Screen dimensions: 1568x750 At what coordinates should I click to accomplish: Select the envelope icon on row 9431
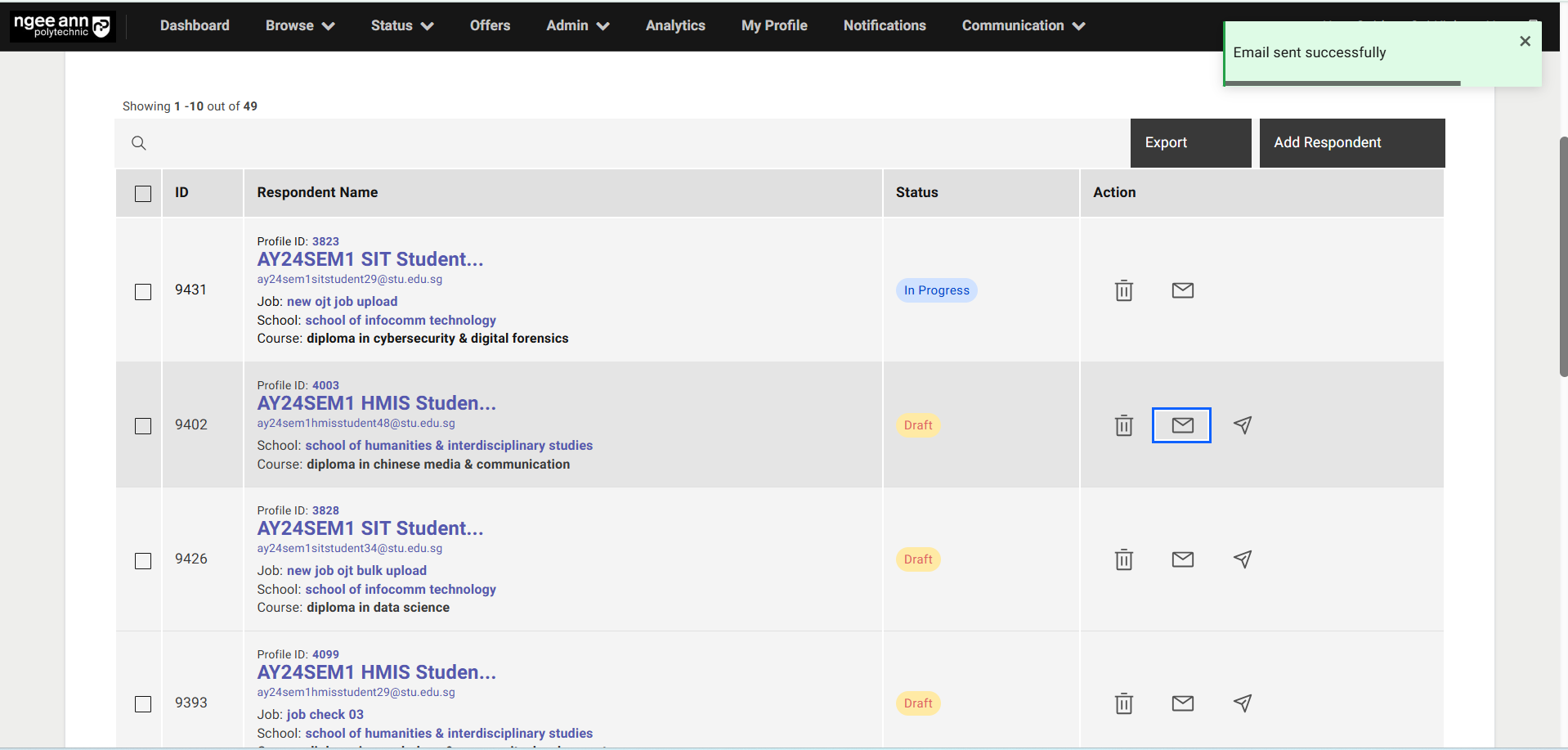pyautogui.click(x=1182, y=290)
